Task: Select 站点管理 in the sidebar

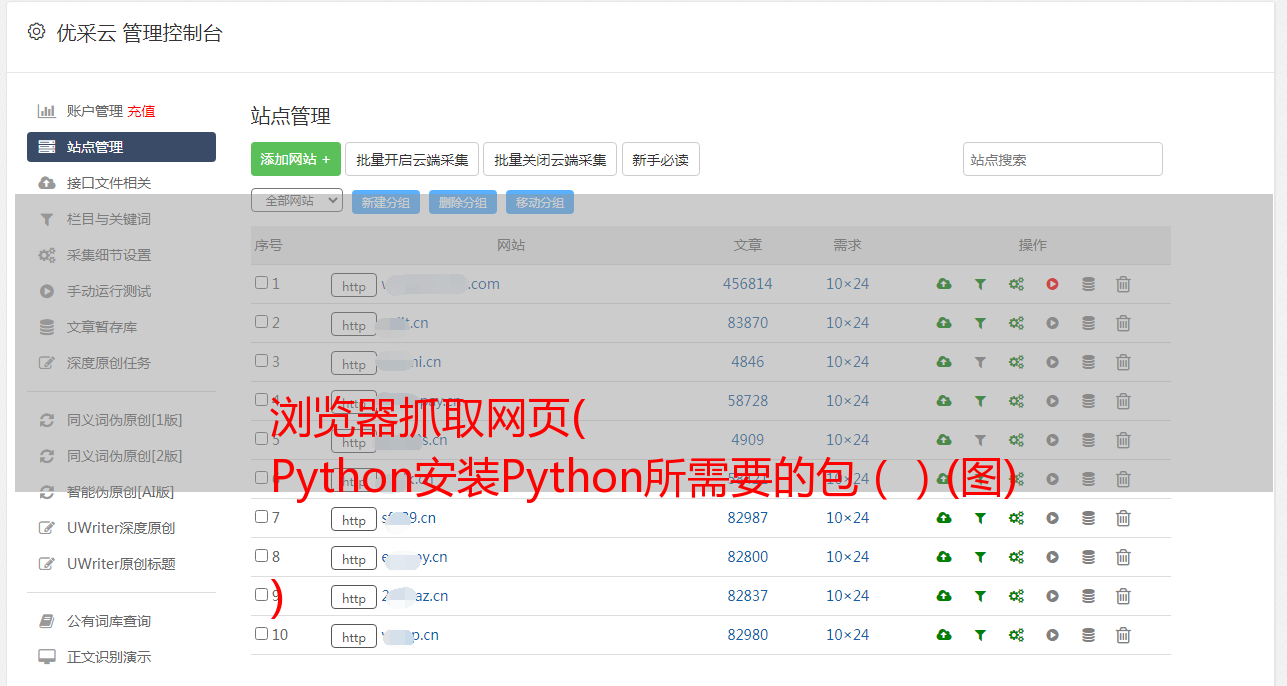Action: [121, 147]
